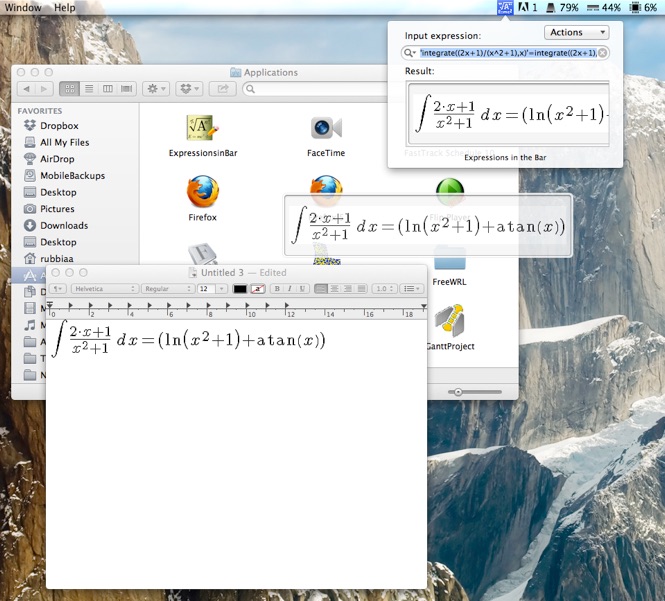The image size is (665, 601).
Task: Click the rendered result formula in popup
Action: click(x=509, y=113)
